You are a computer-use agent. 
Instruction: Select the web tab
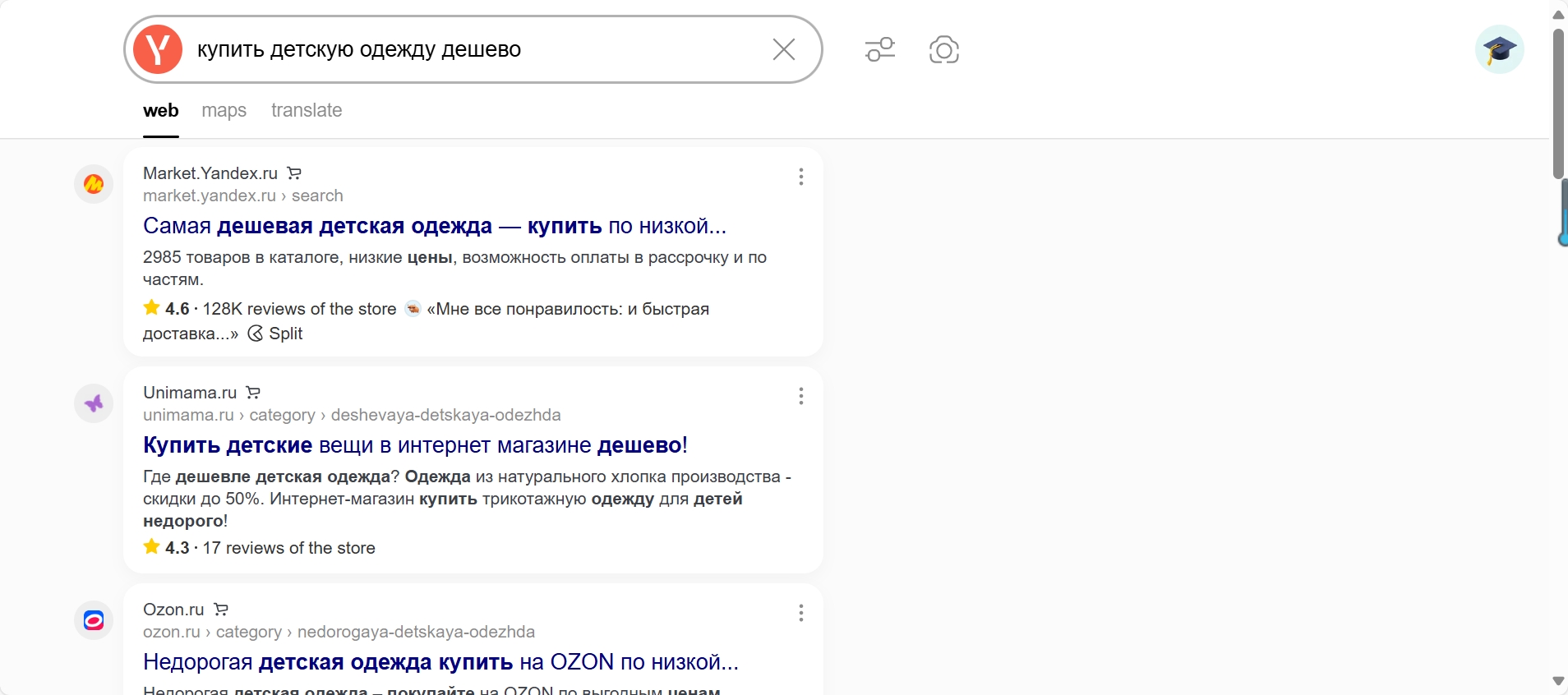coord(161,110)
